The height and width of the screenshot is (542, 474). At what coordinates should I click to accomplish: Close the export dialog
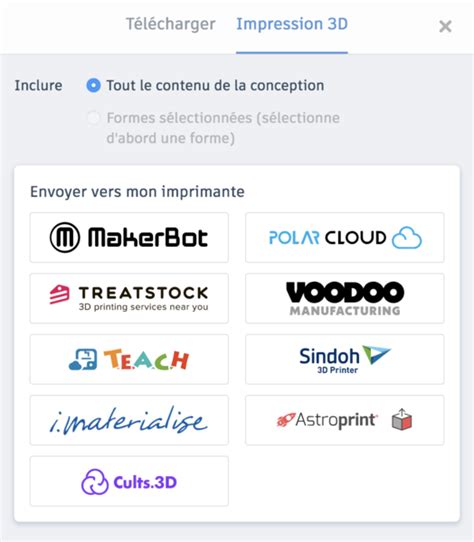tap(445, 26)
